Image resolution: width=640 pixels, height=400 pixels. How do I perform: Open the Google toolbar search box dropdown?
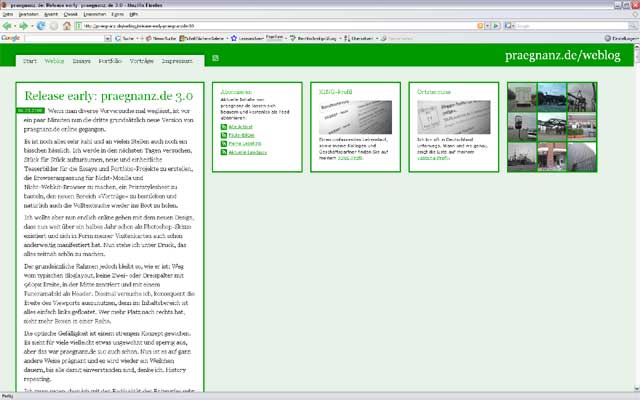tap(108, 38)
